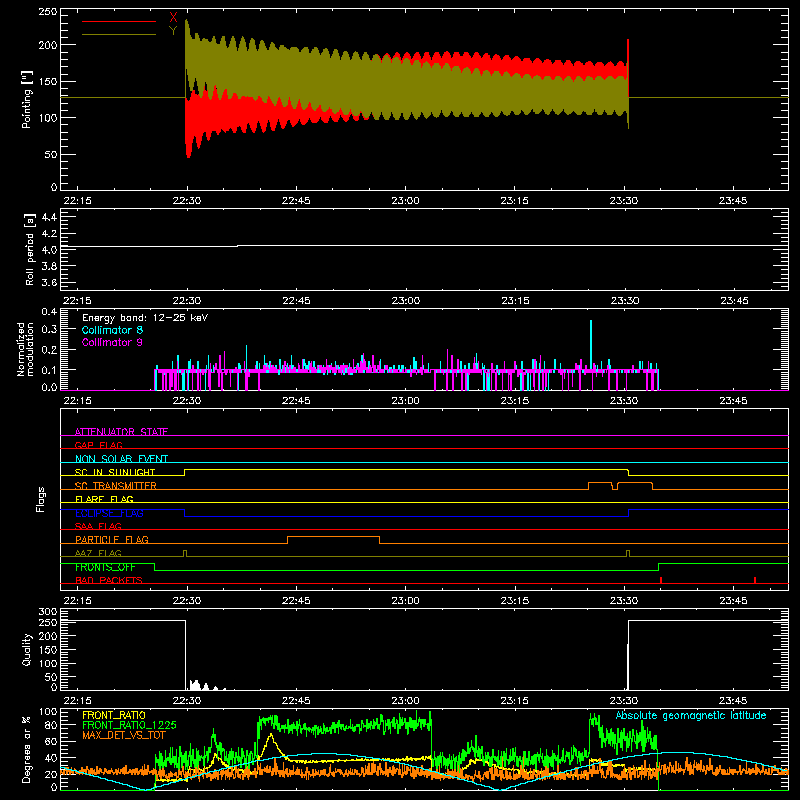The image size is (800, 800).
Task: Click the FLARE_FLAG label
Action: click(x=104, y=499)
